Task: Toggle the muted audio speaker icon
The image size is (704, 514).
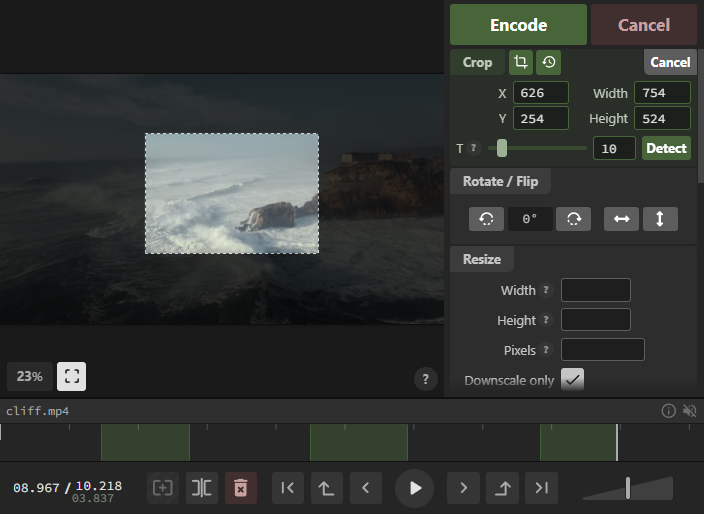Action: point(689,411)
